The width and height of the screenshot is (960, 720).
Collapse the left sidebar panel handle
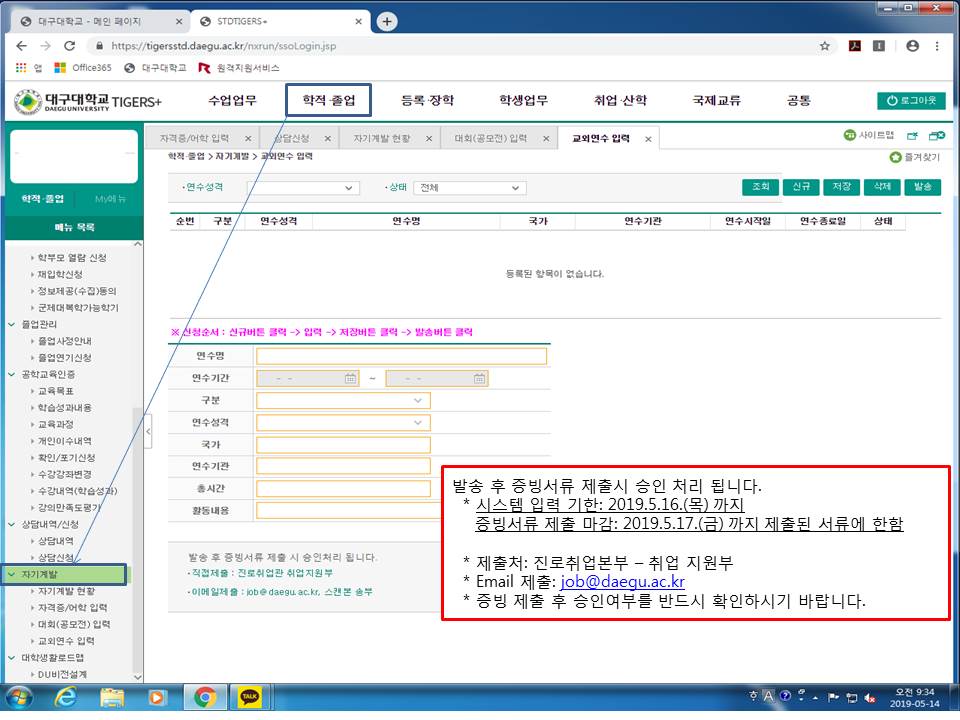point(148,431)
